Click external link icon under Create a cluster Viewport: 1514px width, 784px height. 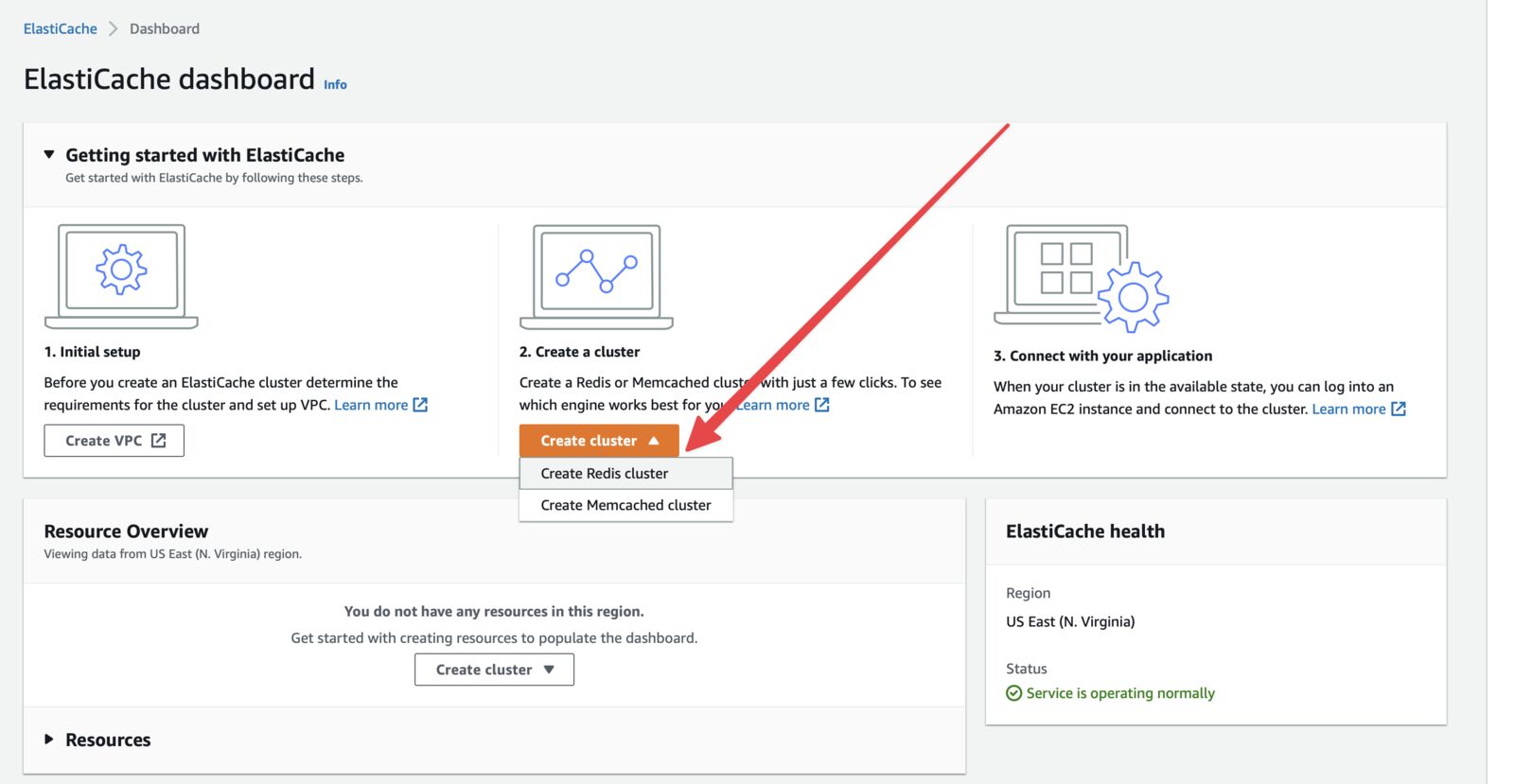click(x=822, y=405)
